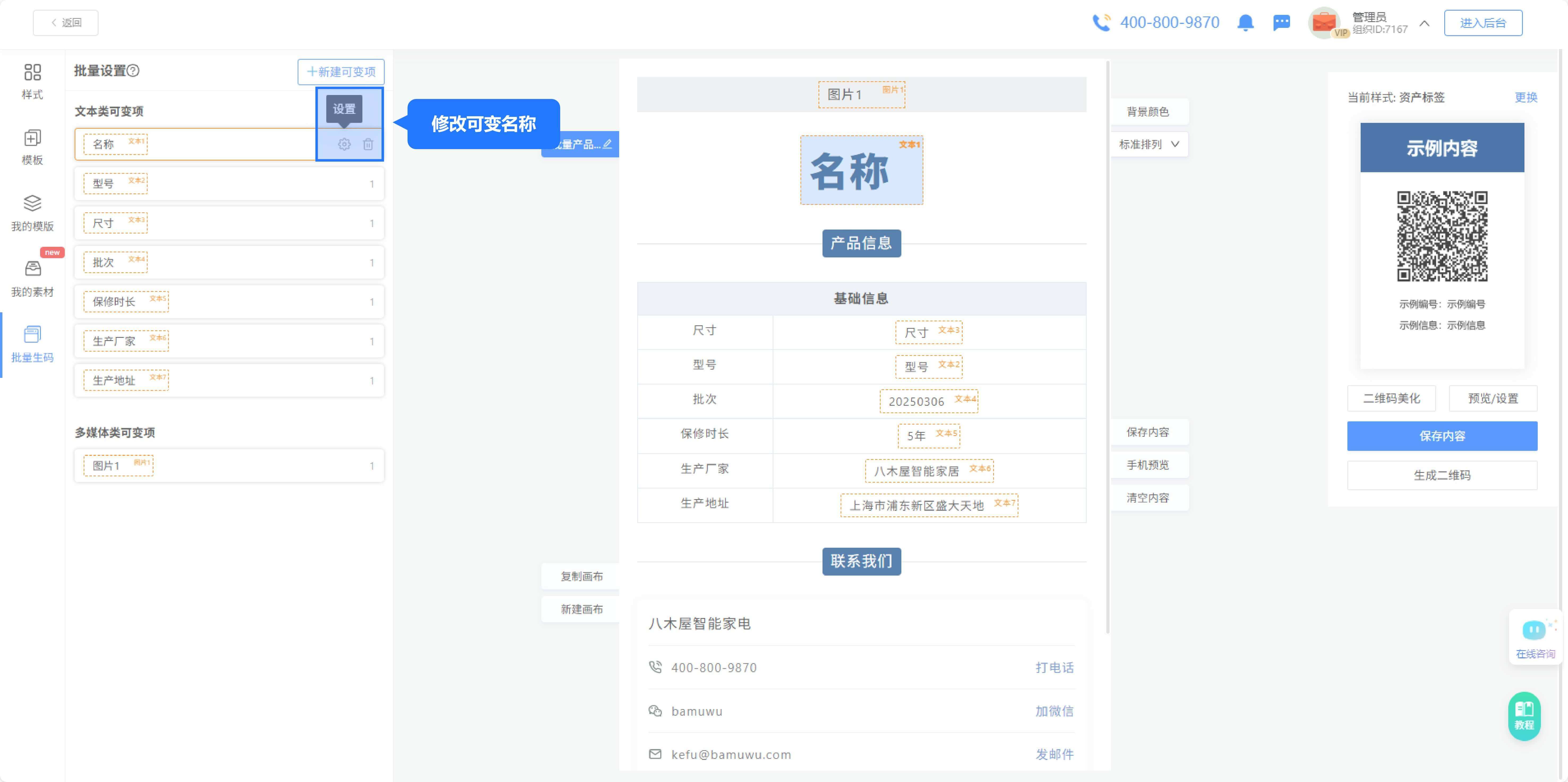Viewport: 1568px width, 782px height.
Task: Open the notification bell
Action: 1245,23
